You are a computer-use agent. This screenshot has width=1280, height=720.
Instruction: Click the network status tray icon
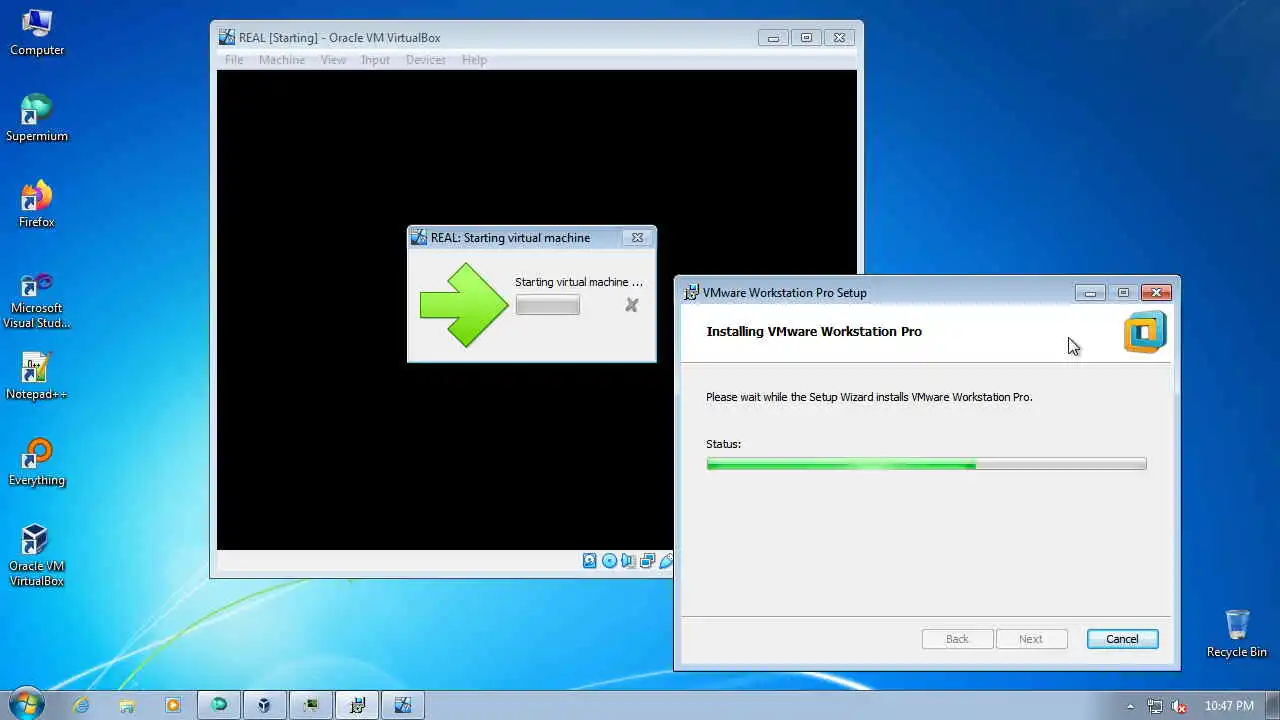point(1155,705)
